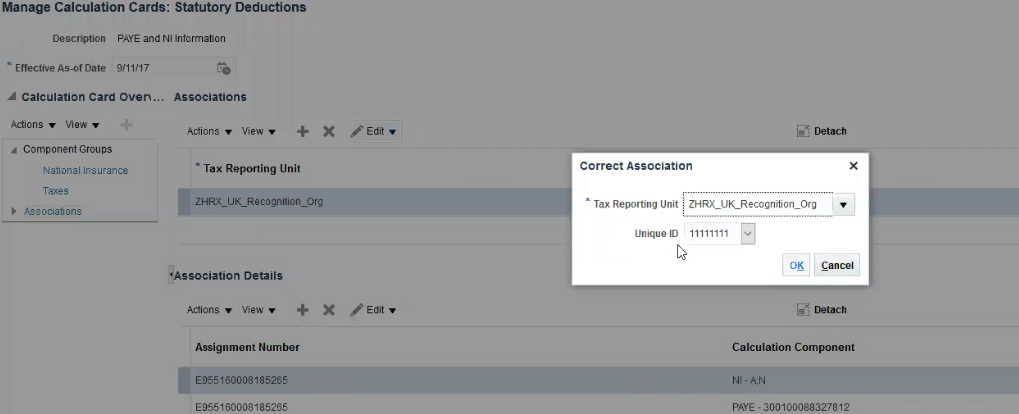Expand the Associations tree node

14,212
